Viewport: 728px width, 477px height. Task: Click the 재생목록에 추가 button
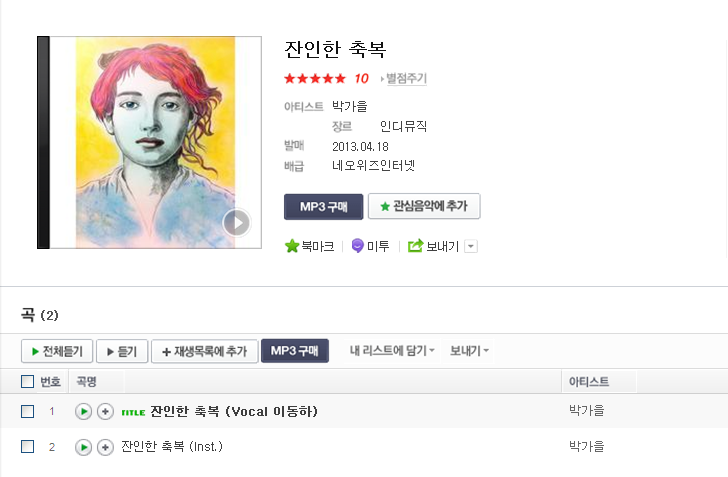pos(205,351)
